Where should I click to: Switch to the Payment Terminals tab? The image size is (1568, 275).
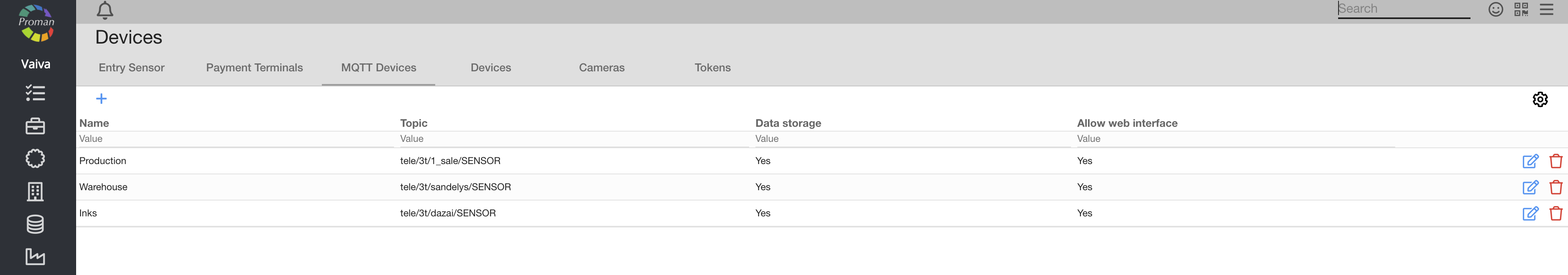pyautogui.click(x=254, y=67)
